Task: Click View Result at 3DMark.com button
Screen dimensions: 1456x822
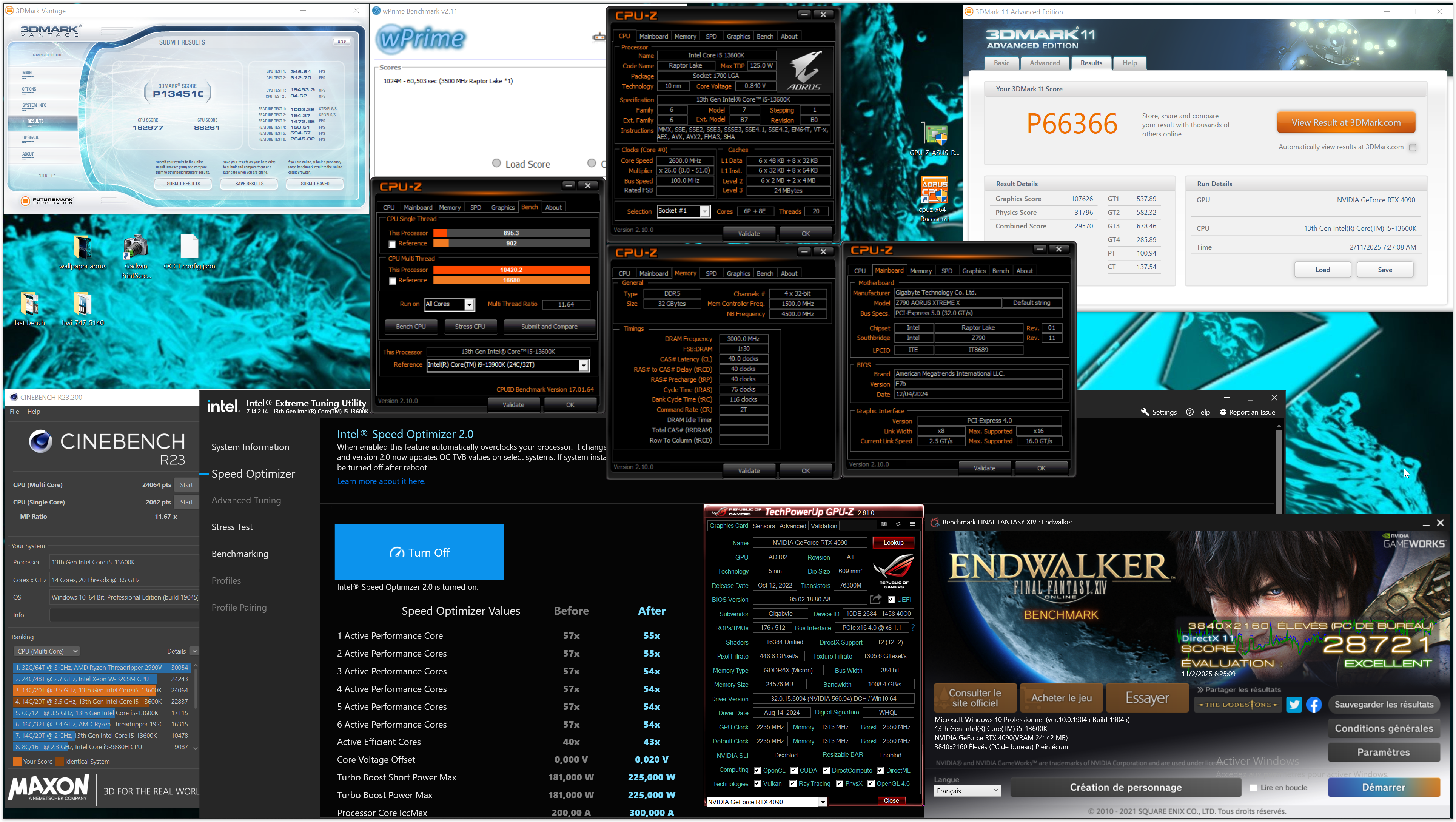Action: coord(1346,123)
